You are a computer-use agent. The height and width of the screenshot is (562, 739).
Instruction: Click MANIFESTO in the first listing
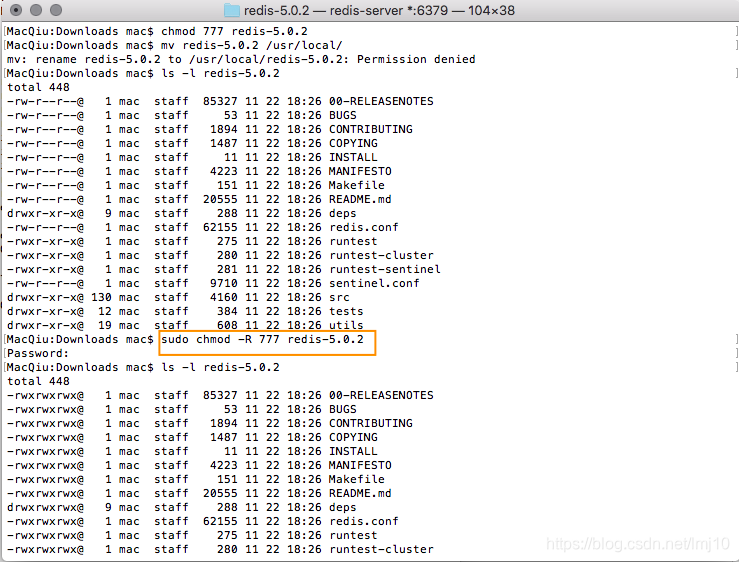pyautogui.click(x=360, y=172)
